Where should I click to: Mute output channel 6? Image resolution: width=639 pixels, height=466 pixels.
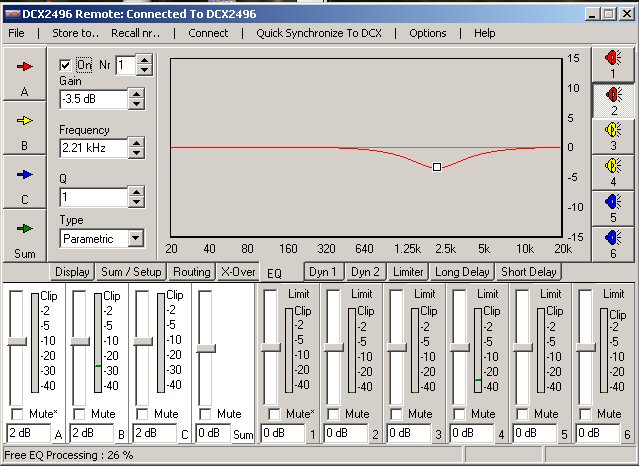pos(585,414)
